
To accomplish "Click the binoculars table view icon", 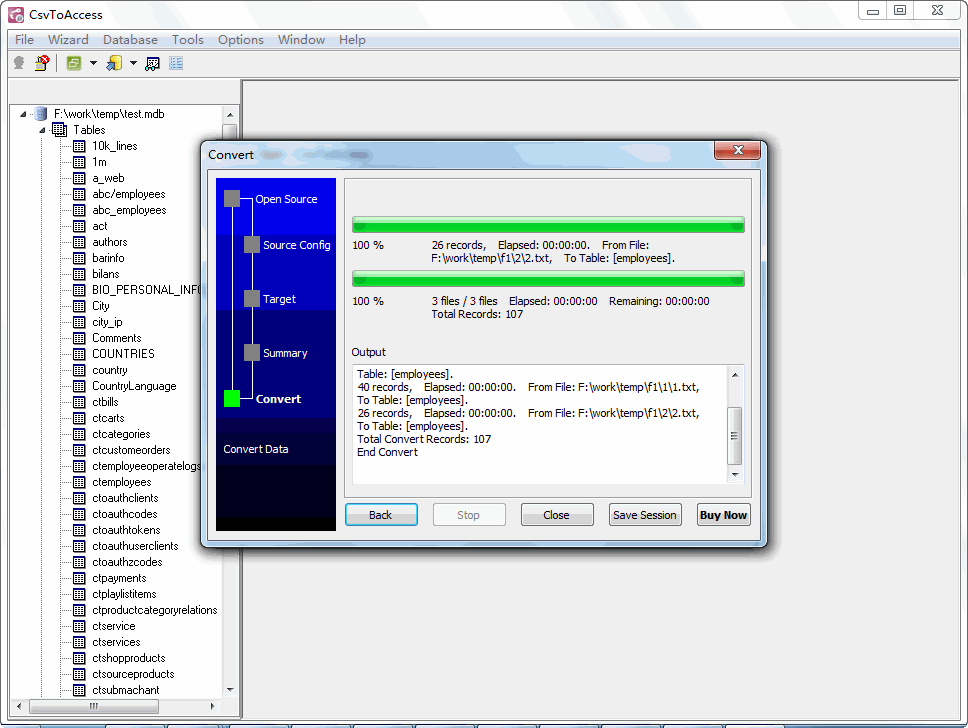I will [x=152, y=63].
